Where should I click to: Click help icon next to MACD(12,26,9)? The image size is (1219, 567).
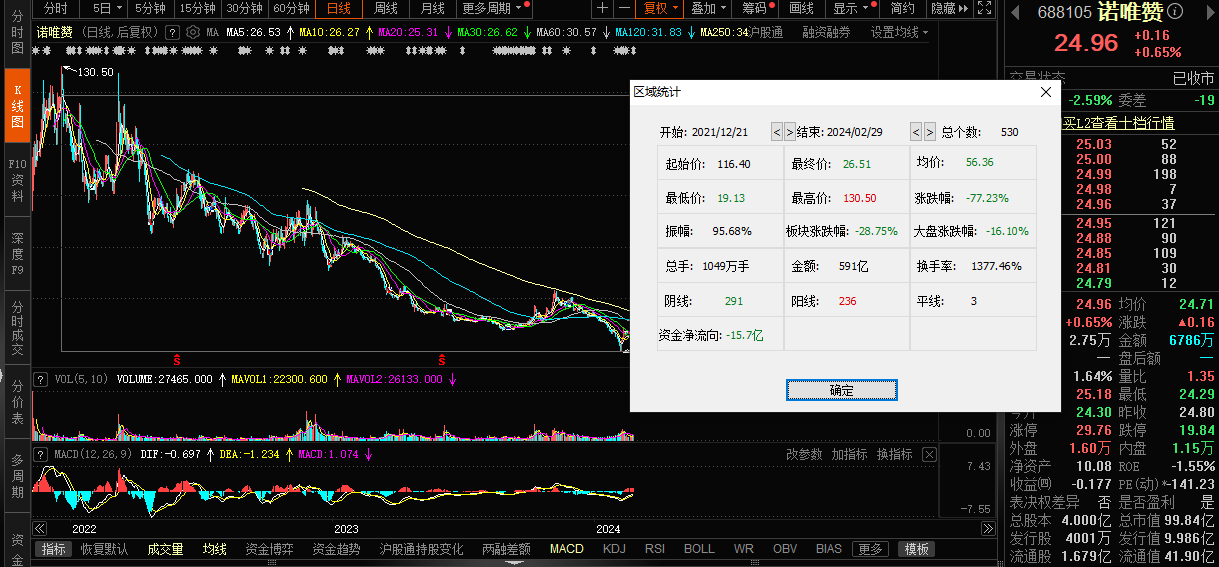[41, 455]
